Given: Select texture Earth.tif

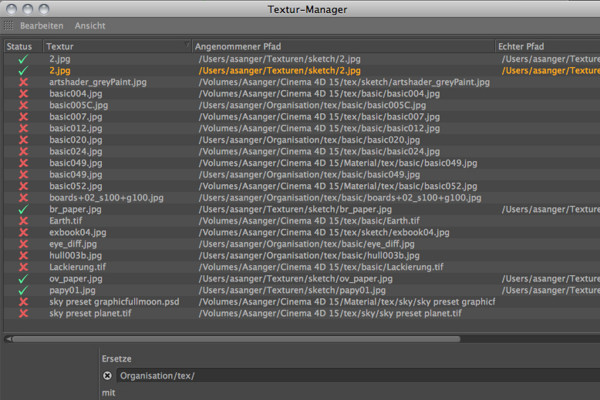Looking at the screenshot, I should [x=65, y=221].
